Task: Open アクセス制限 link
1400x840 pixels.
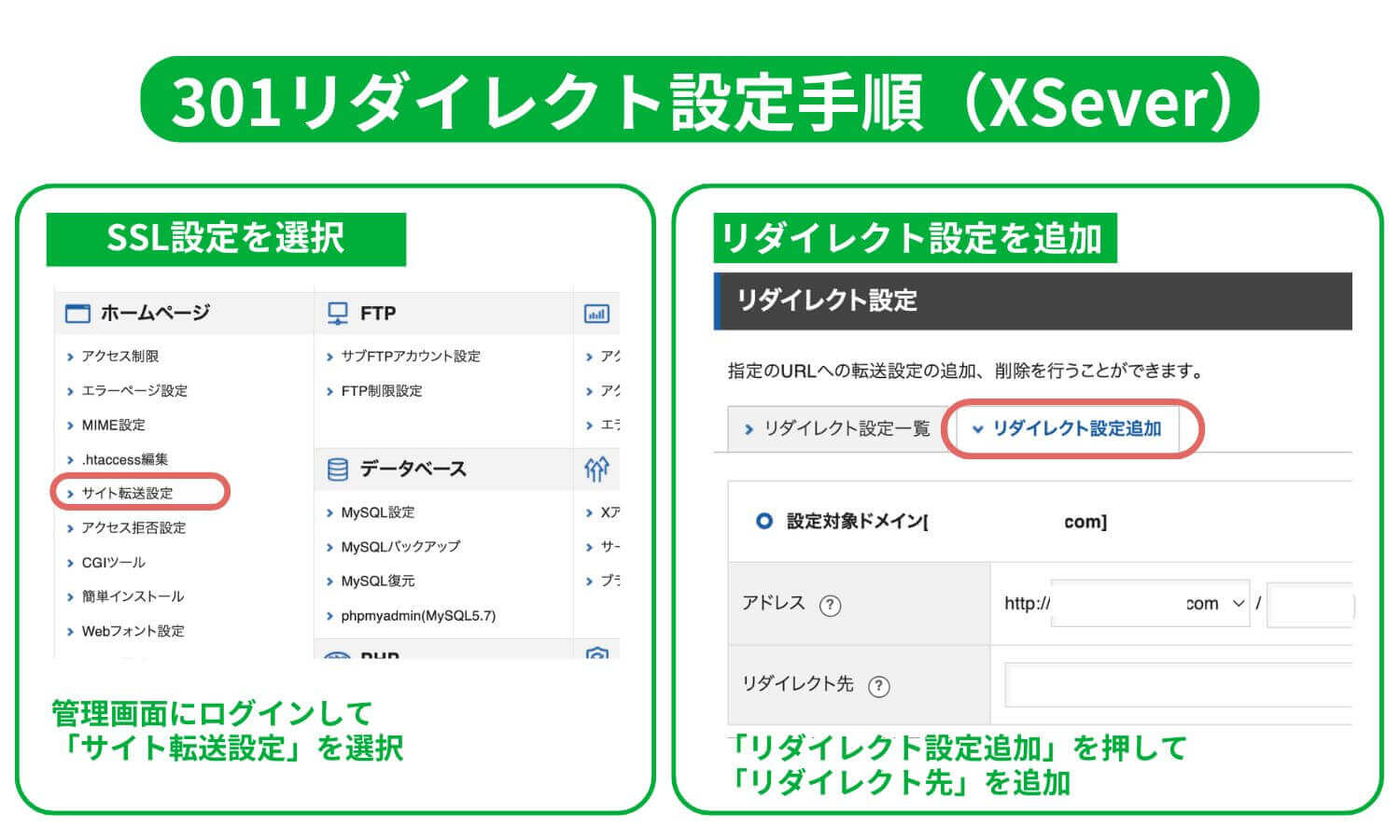Action: click(119, 357)
